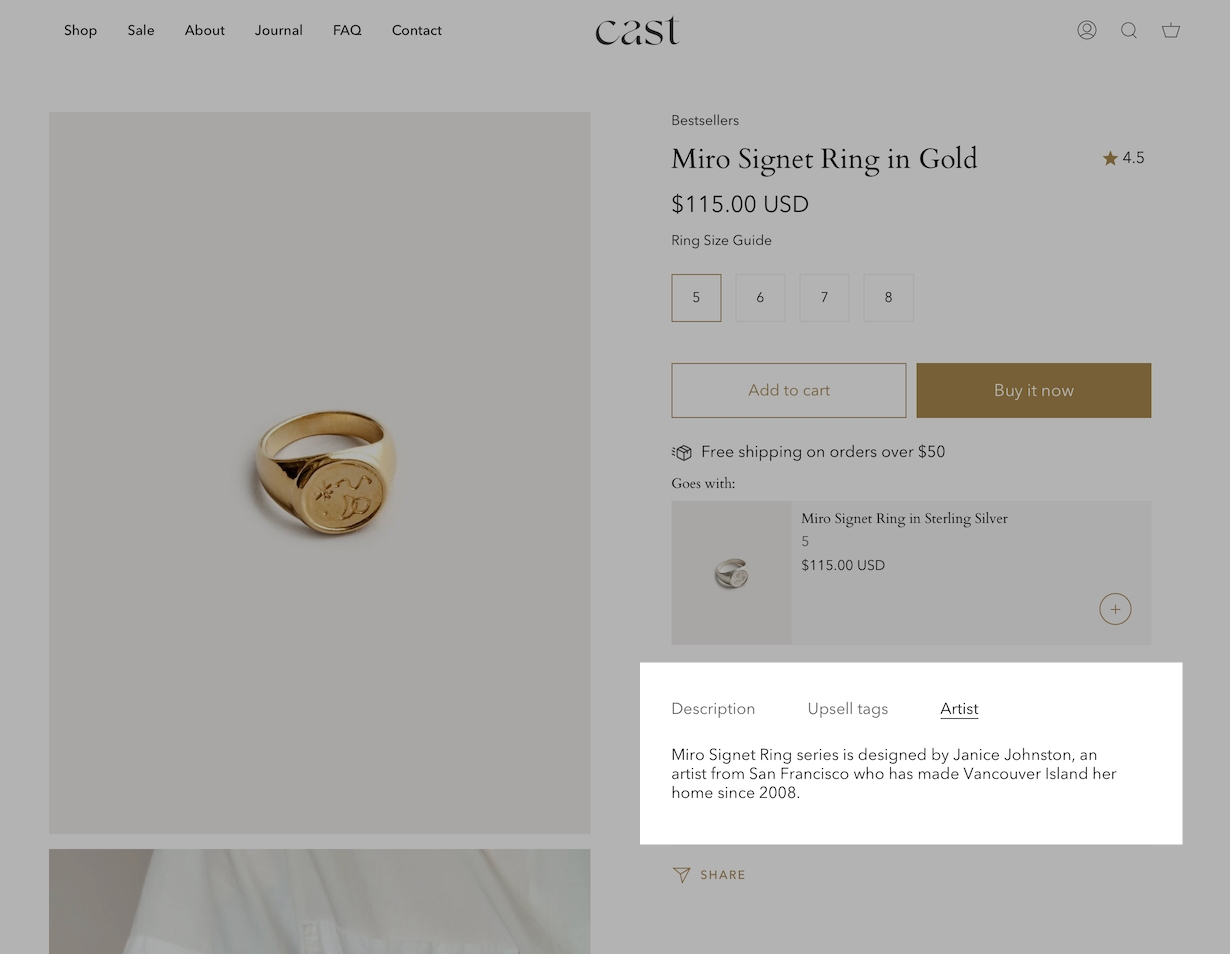Image resolution: width=1230 pixels, height=954 pixels.
Task: Switch to the Description tab
Action: click(713, 709)
